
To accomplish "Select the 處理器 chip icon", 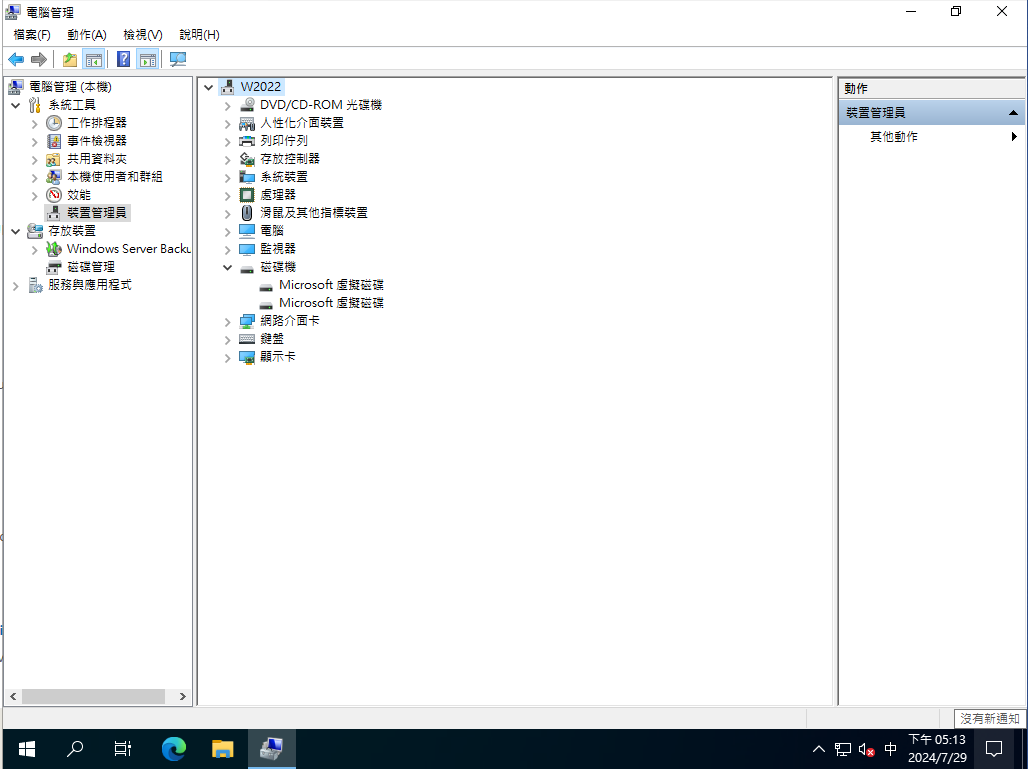I will pyautogui.click(x=247, y=195).
